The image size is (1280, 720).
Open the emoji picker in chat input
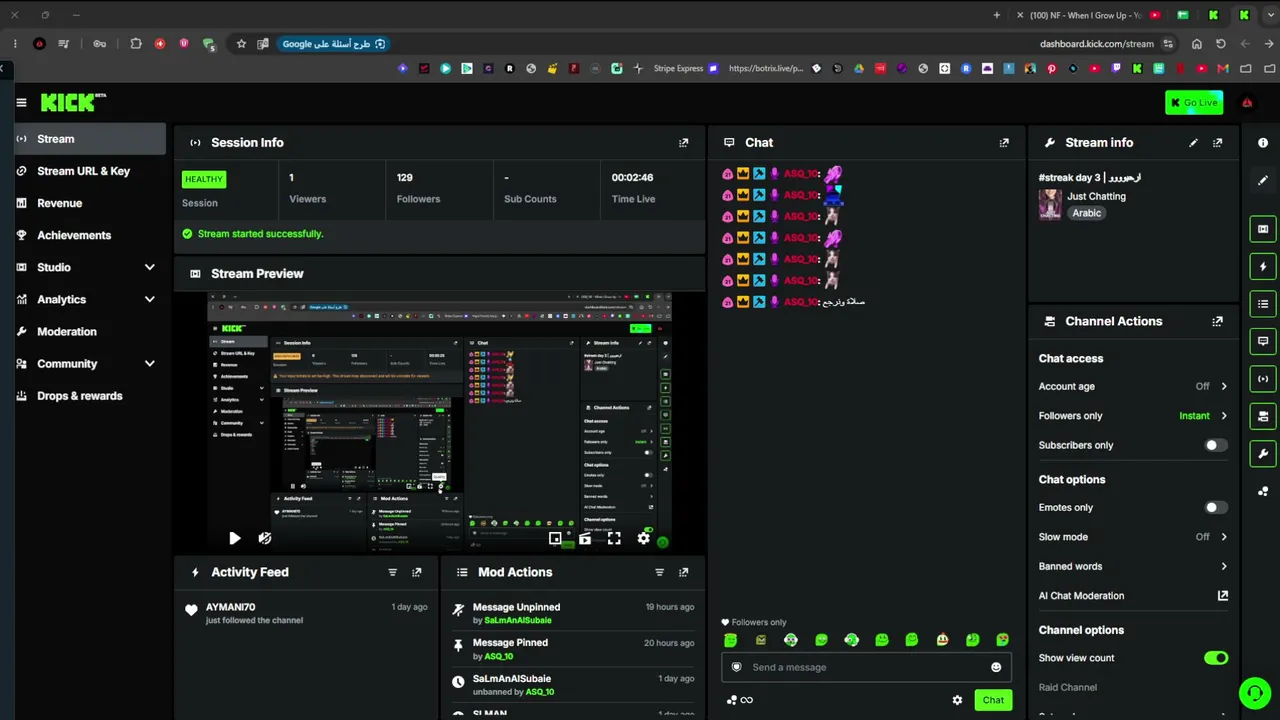tap(996, 667)
